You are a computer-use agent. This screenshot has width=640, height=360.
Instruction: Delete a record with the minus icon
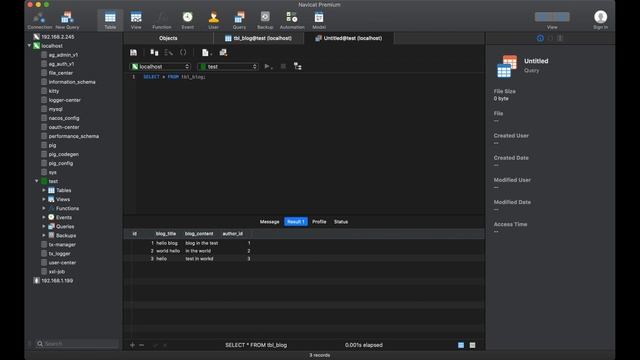pos(142,345)
